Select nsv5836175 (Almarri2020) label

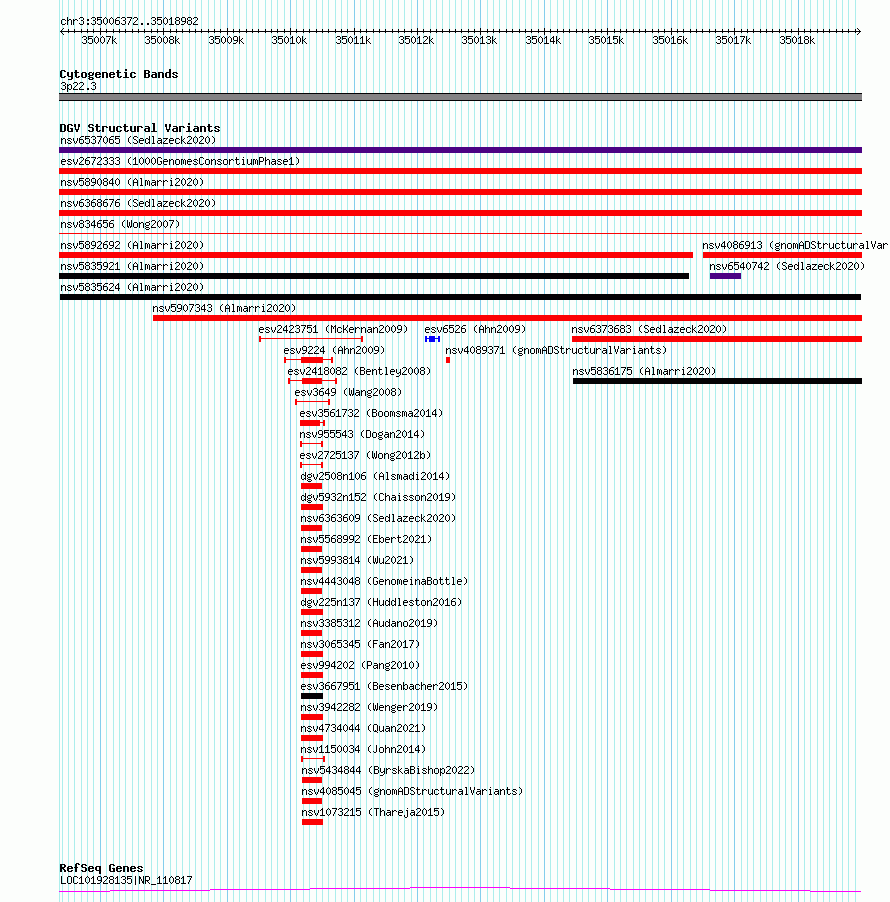(x=644, y=372)
